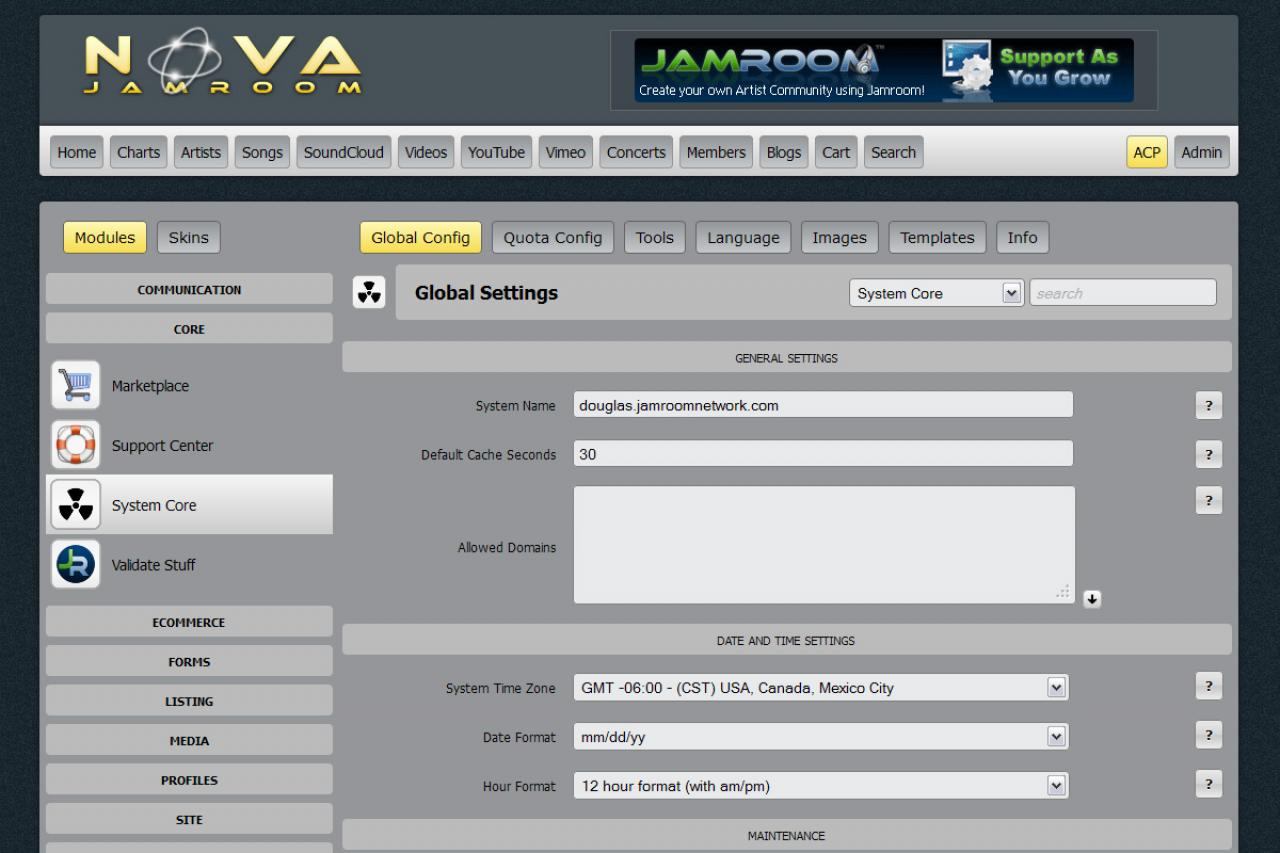Select the Skins tab

[189, 237]
